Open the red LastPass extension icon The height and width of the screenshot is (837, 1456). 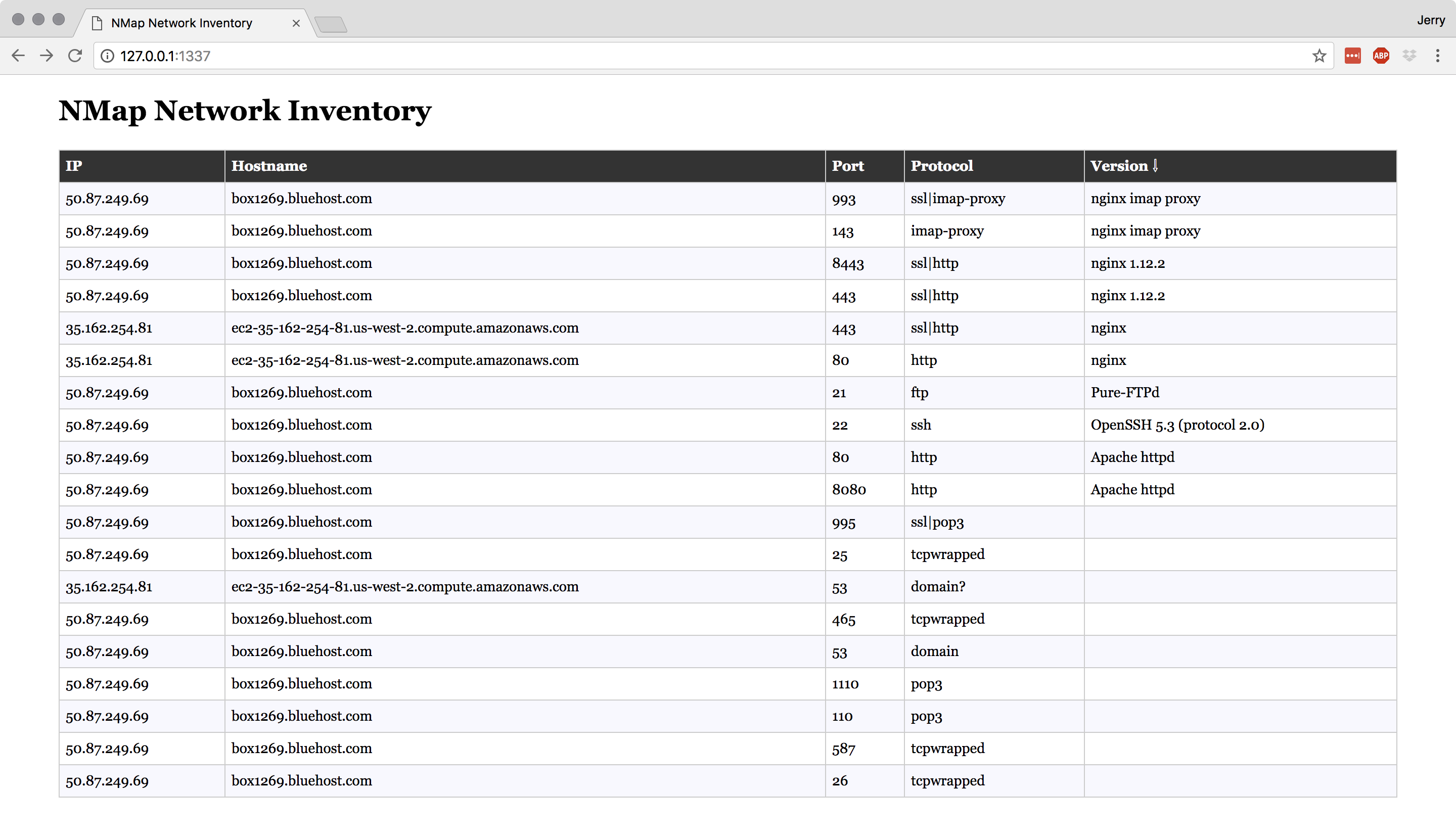1352,56
